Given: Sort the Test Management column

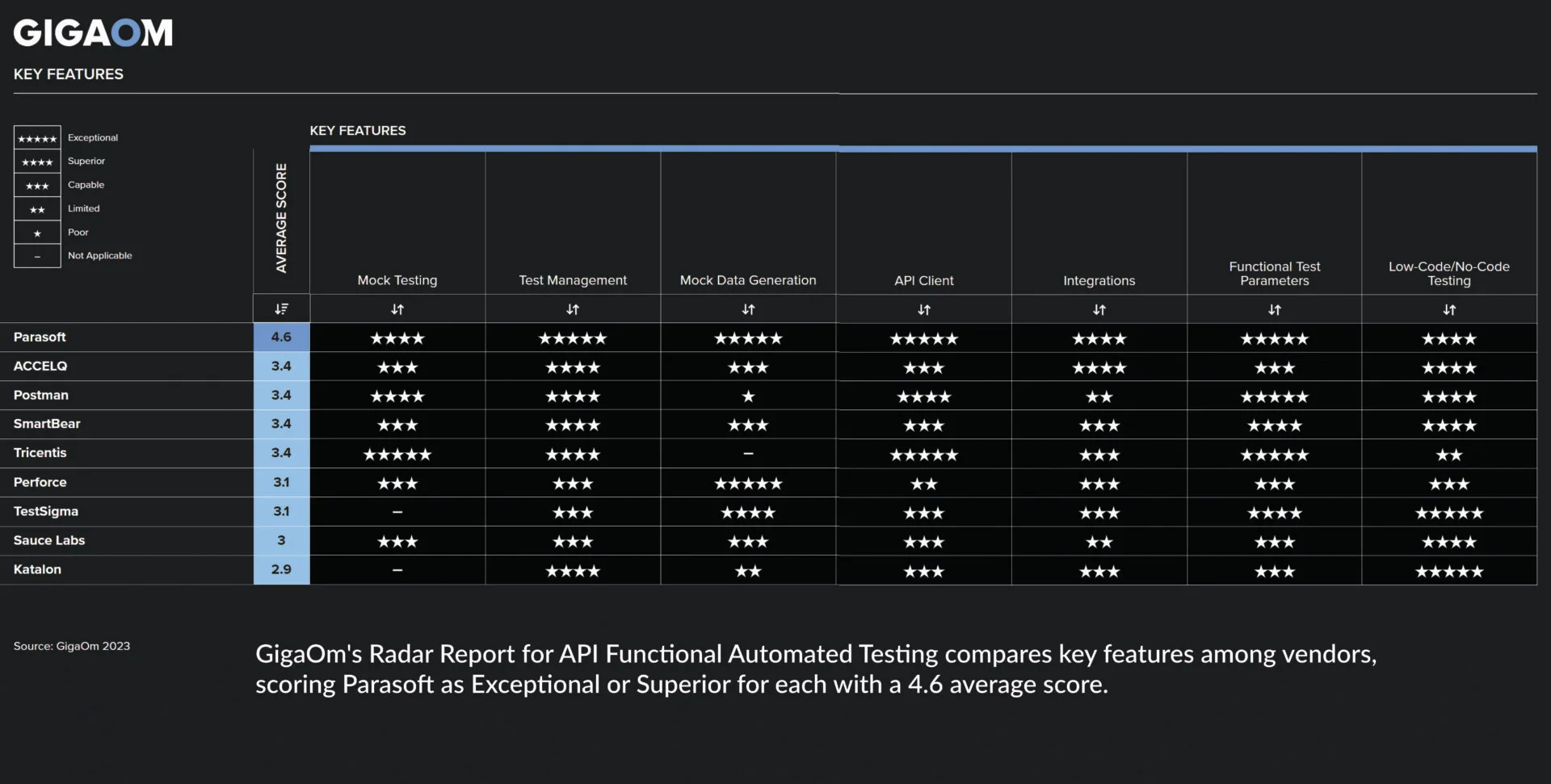Looking at the screenshot, I should point(573,309).
